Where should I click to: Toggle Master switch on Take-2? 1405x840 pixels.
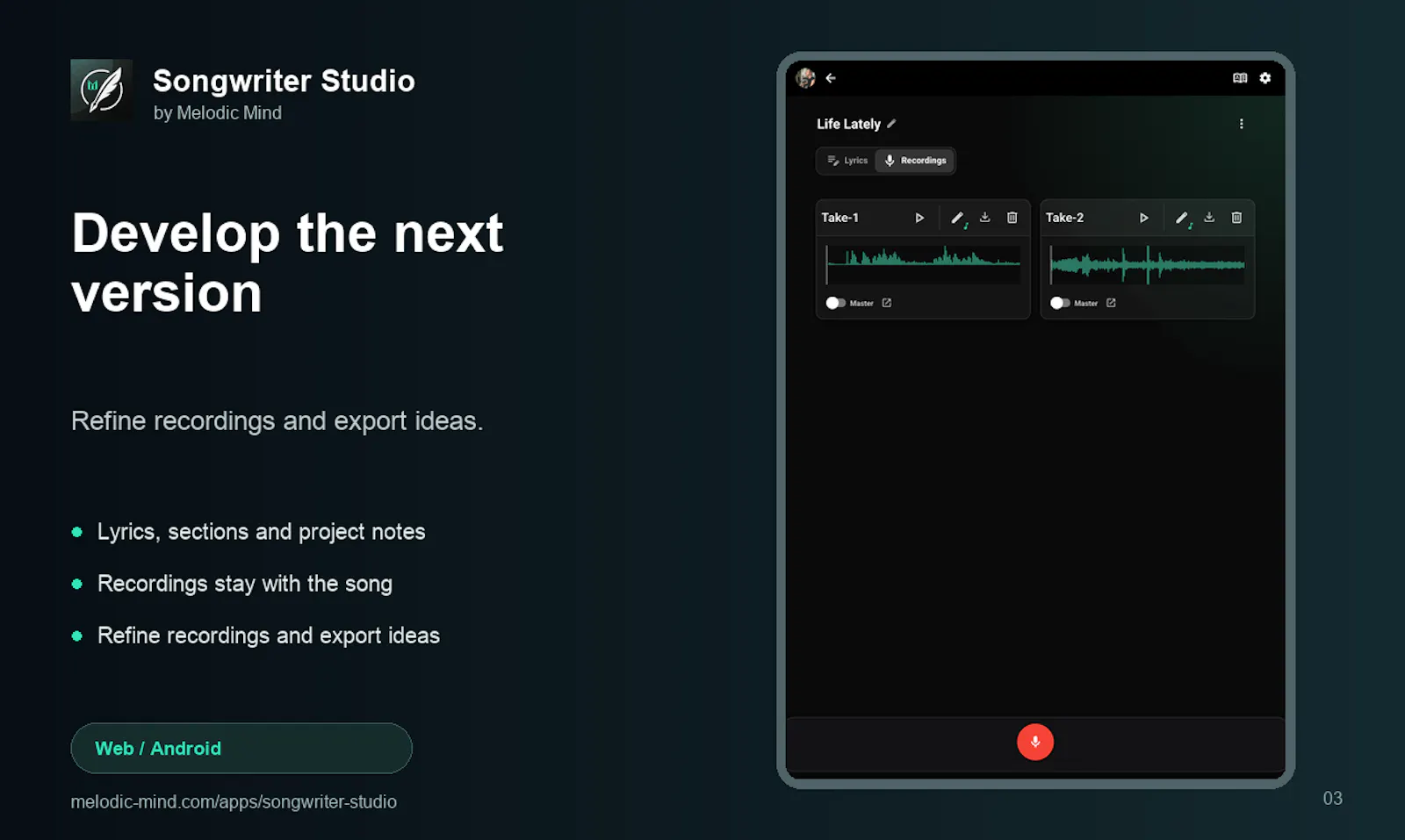1060,303
